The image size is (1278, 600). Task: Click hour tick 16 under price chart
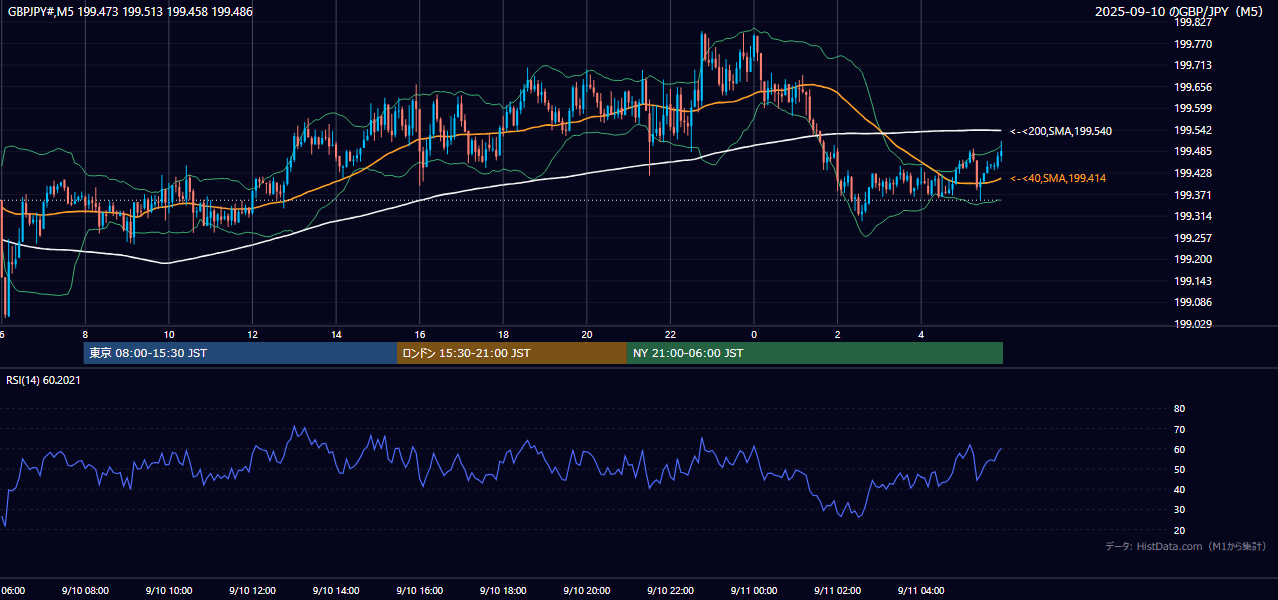click(x=420, y=335)
